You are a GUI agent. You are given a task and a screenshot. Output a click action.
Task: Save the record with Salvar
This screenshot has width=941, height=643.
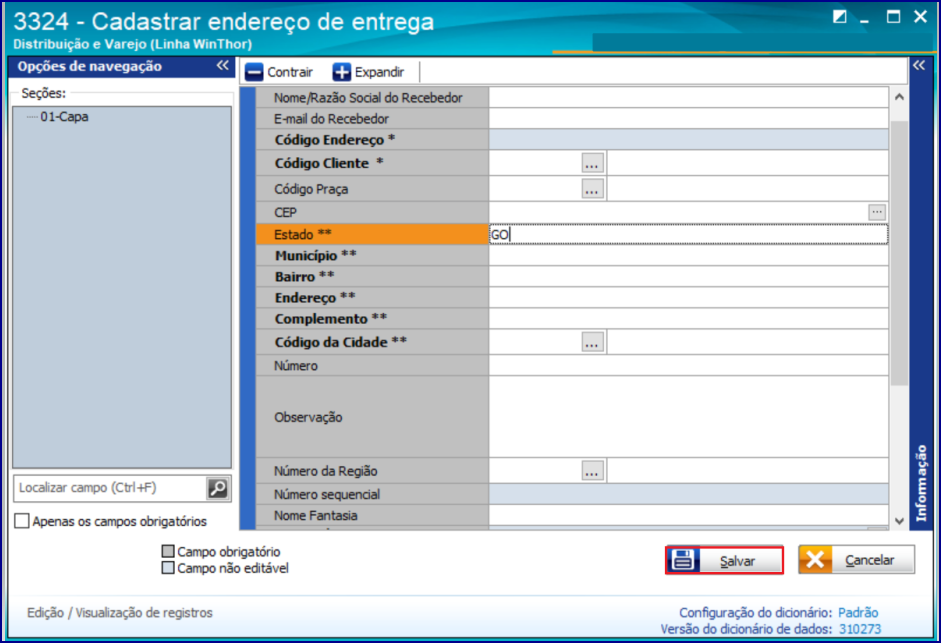tap(724, 560)
